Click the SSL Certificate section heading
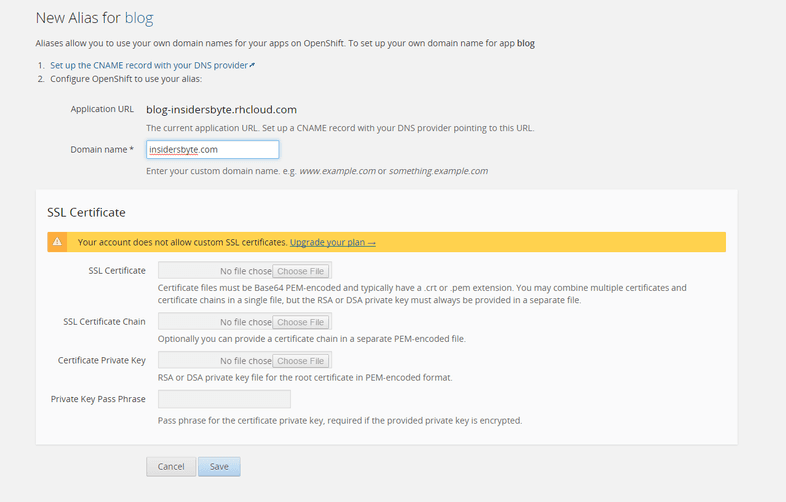 pyautogui.click(x=86, y=212)
